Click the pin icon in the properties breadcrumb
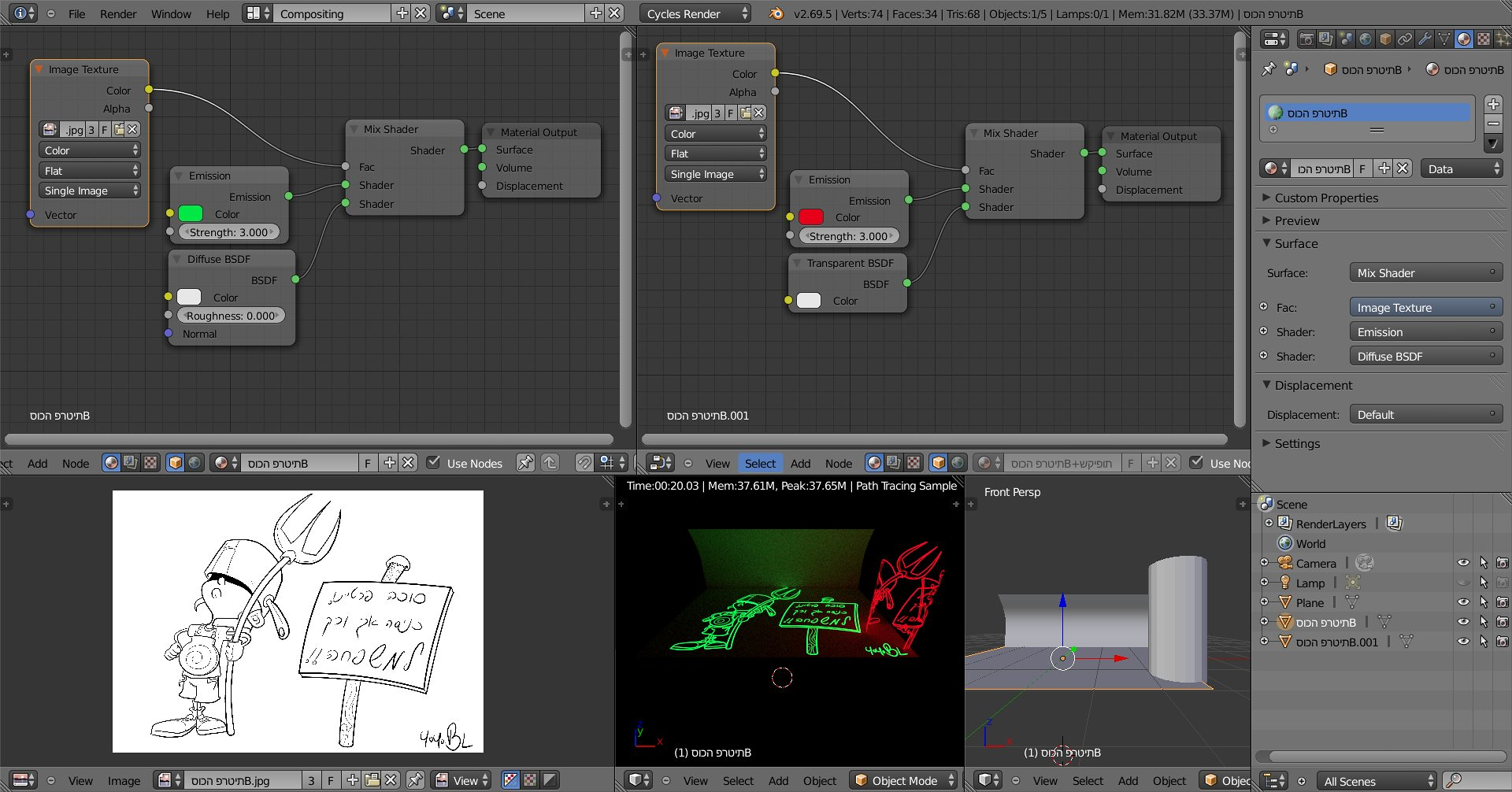 click(1268, 69)
